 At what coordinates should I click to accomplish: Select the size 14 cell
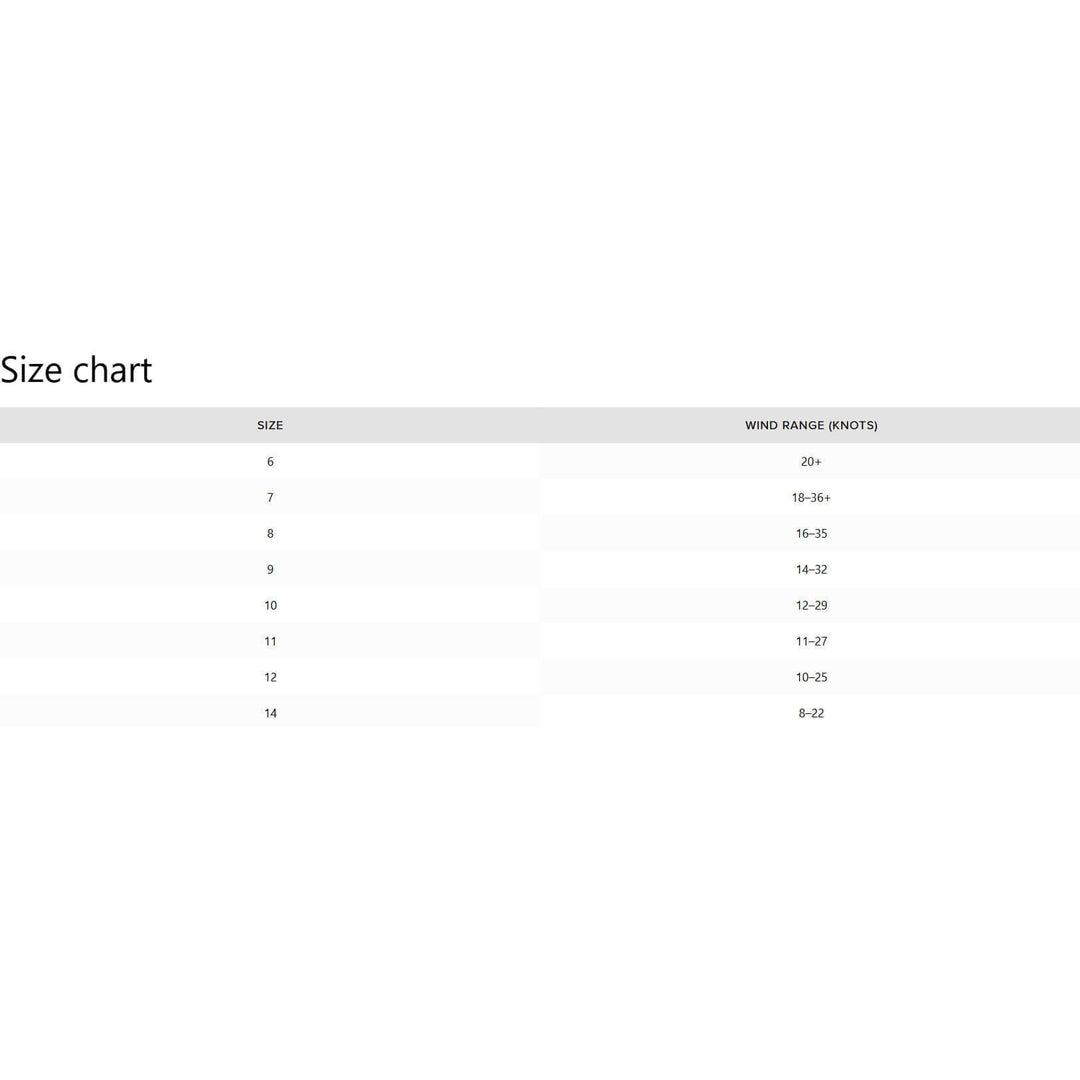[x=270, y=714]
